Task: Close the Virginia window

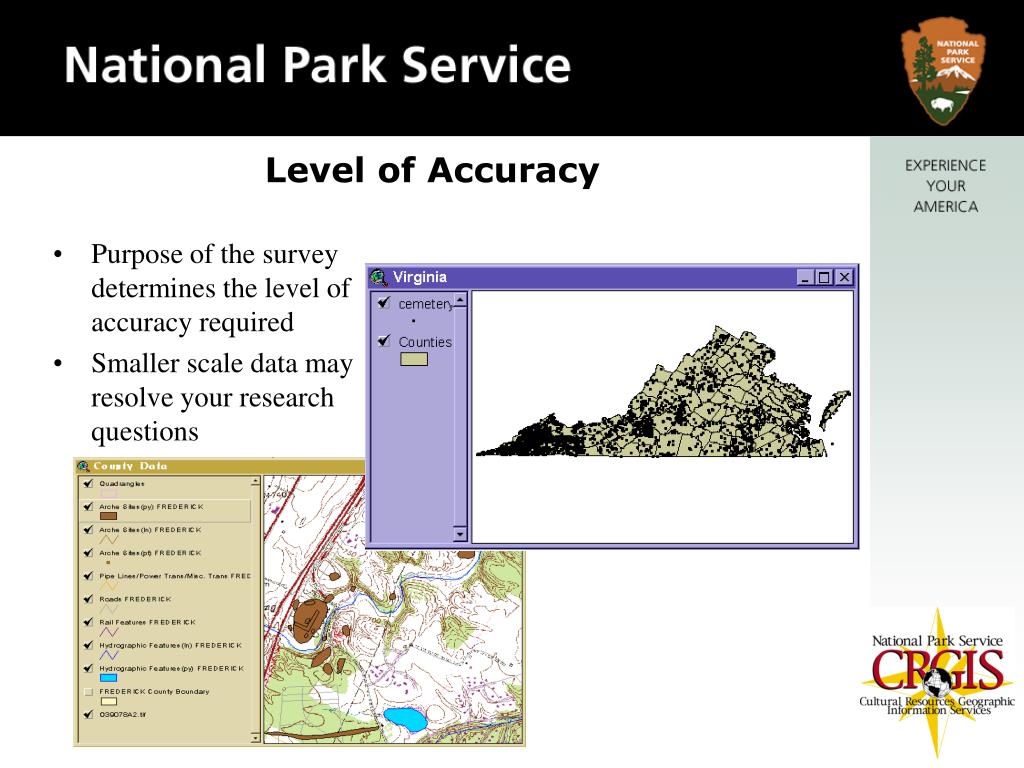Action: [x=844, y=278]
